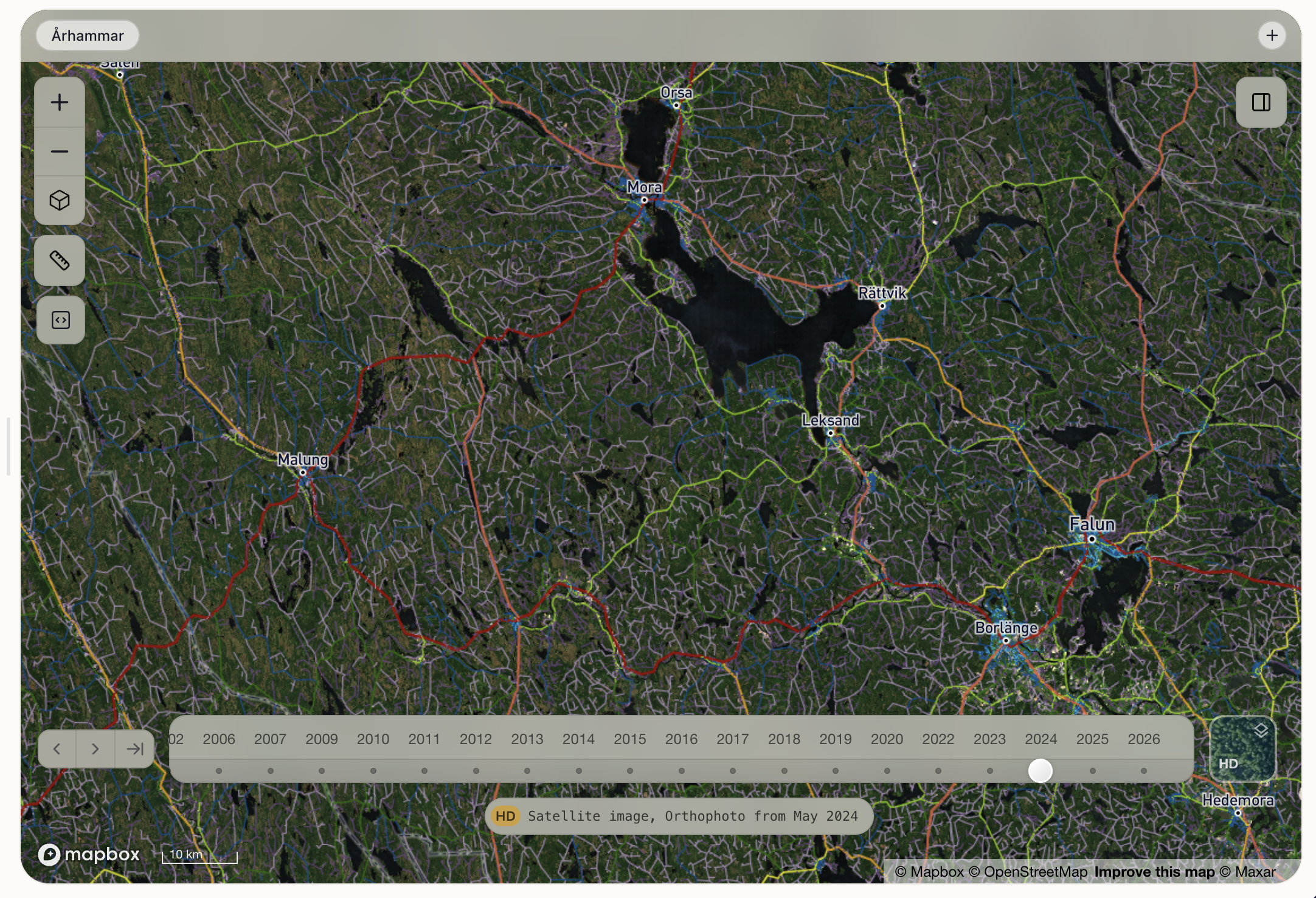
Task: Select year 2014 on the timeline
Action: [x=578, y=739]
